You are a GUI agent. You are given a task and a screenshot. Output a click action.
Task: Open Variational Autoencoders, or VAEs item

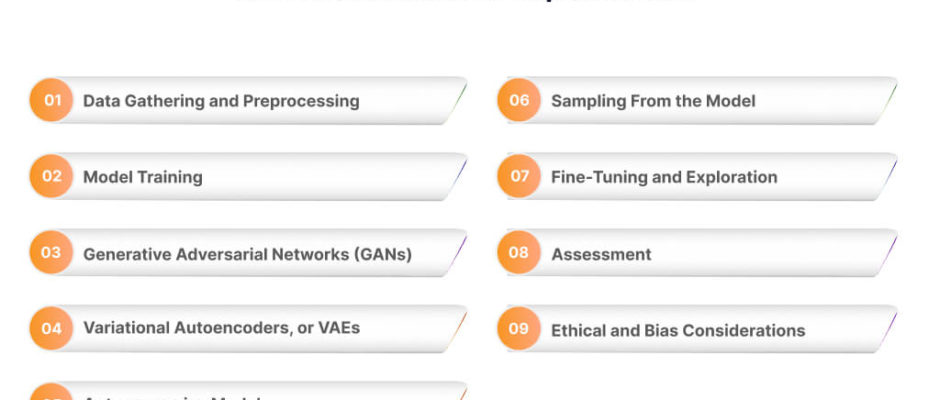(221, 328)
